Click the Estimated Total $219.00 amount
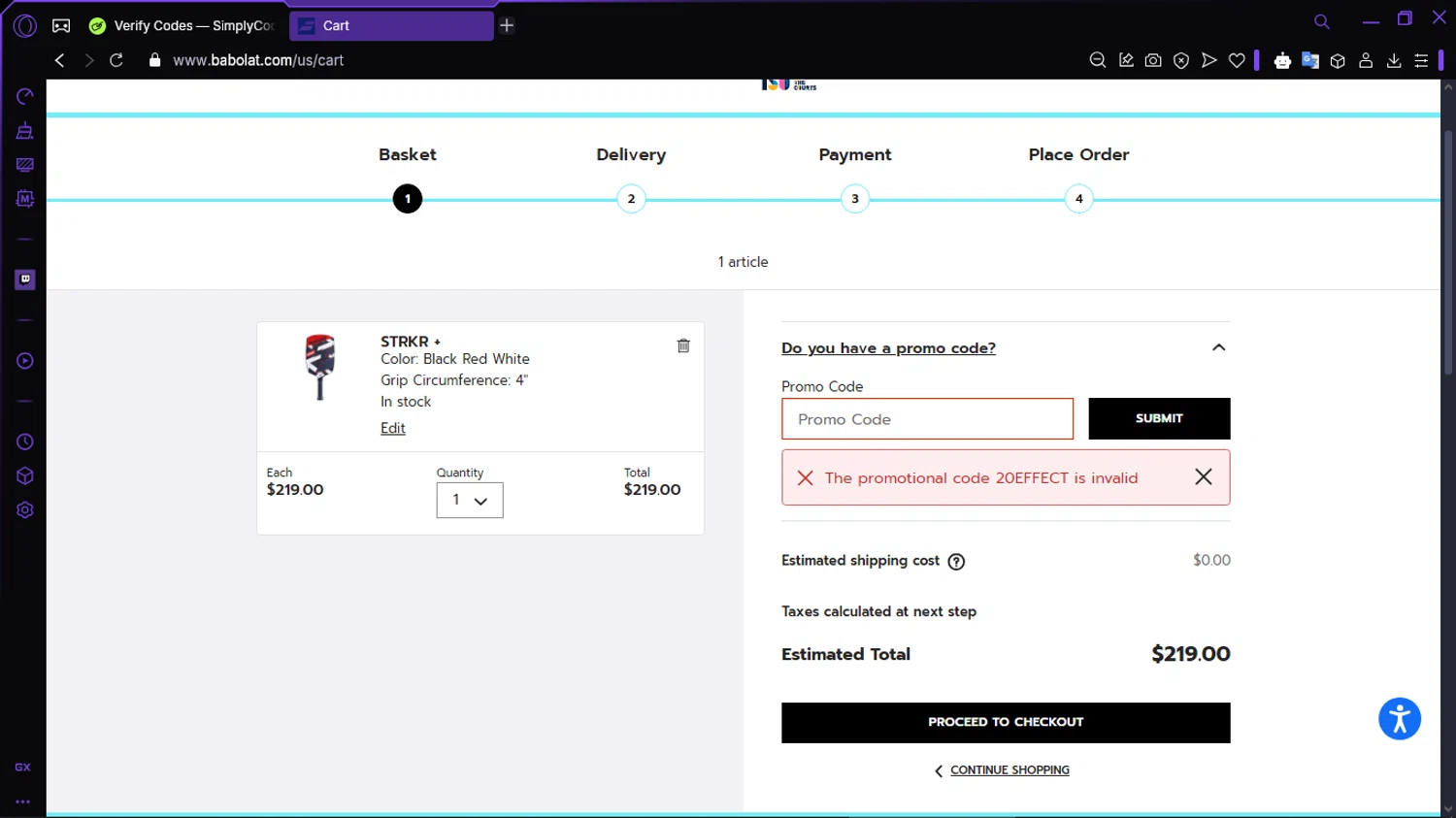This screenshot has height=818, width=1456. [1191, 654]
